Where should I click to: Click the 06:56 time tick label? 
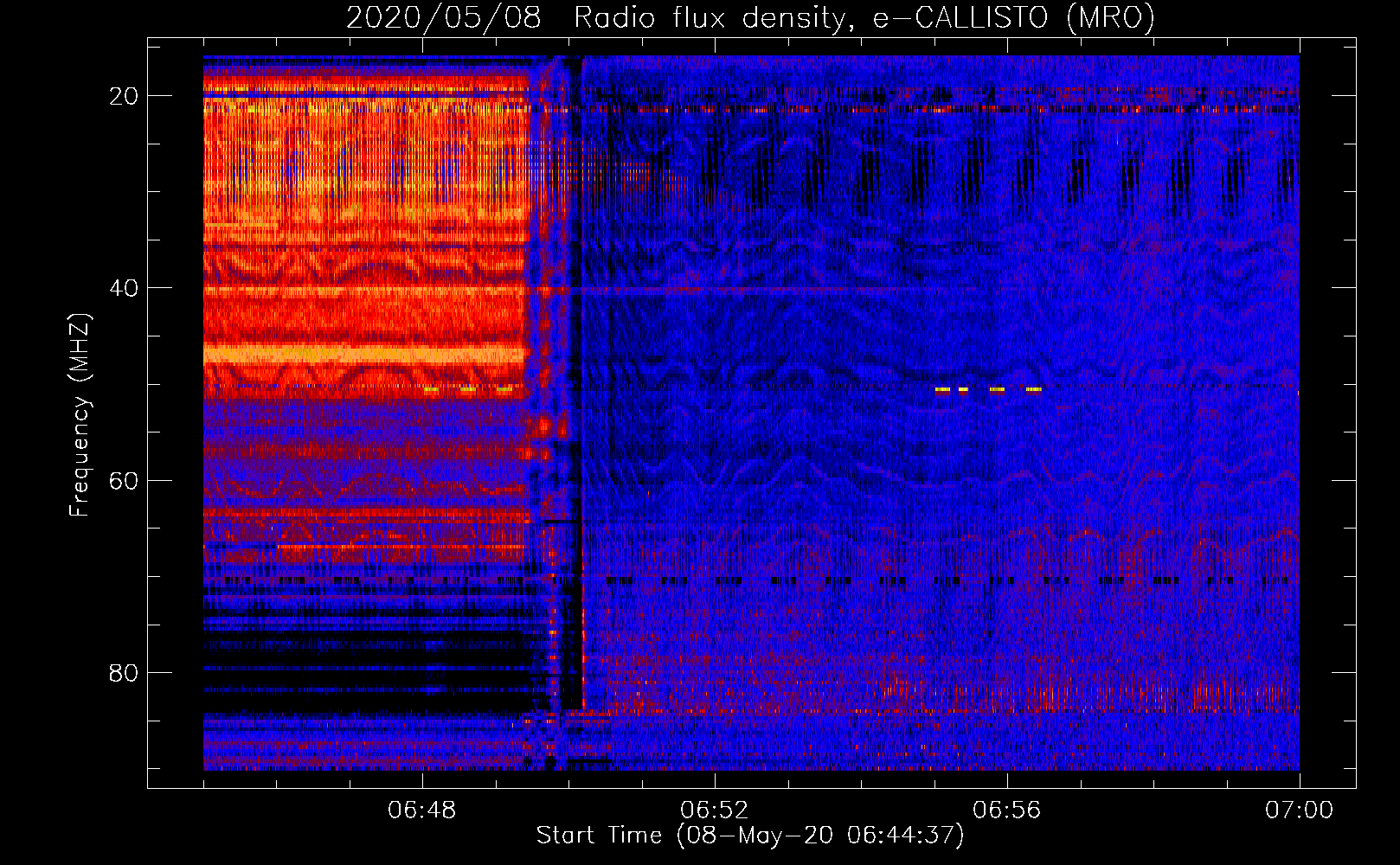pos(1007,811)
